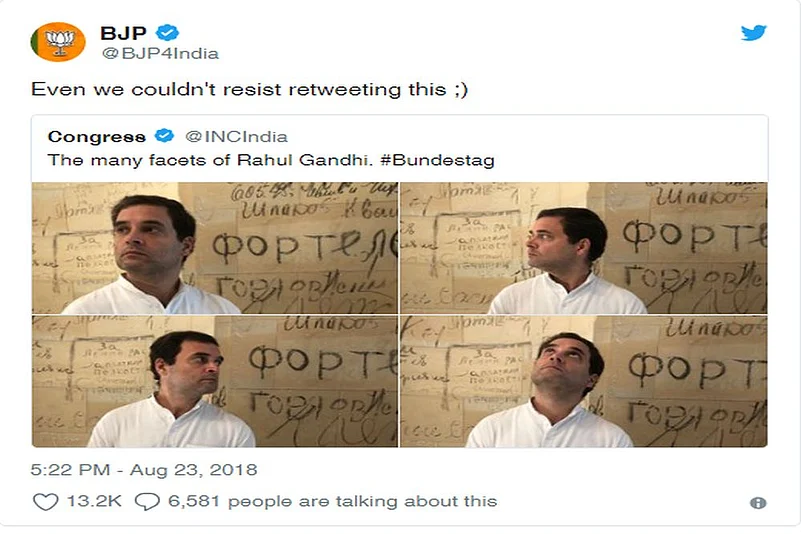801x534 pixels.
Task: Click the Twitter bird logo
Action: click(x=753, y=33)
